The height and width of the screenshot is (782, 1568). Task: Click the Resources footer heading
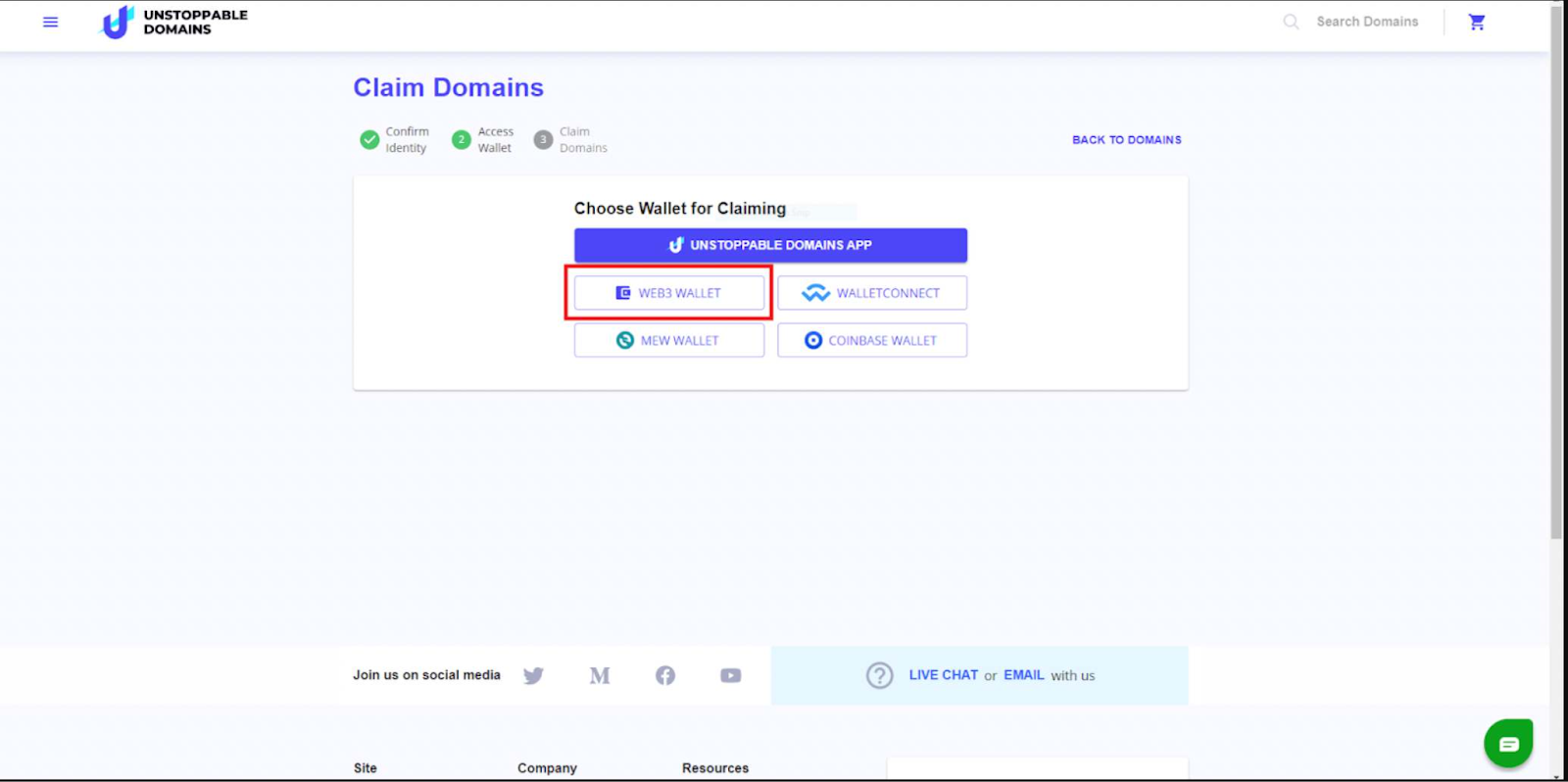715,768
